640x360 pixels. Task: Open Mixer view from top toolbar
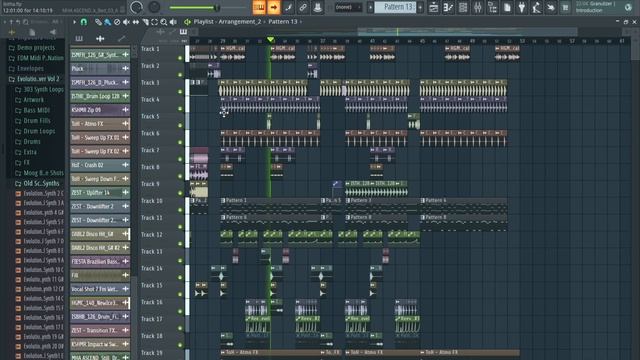(x=478, y=7)
